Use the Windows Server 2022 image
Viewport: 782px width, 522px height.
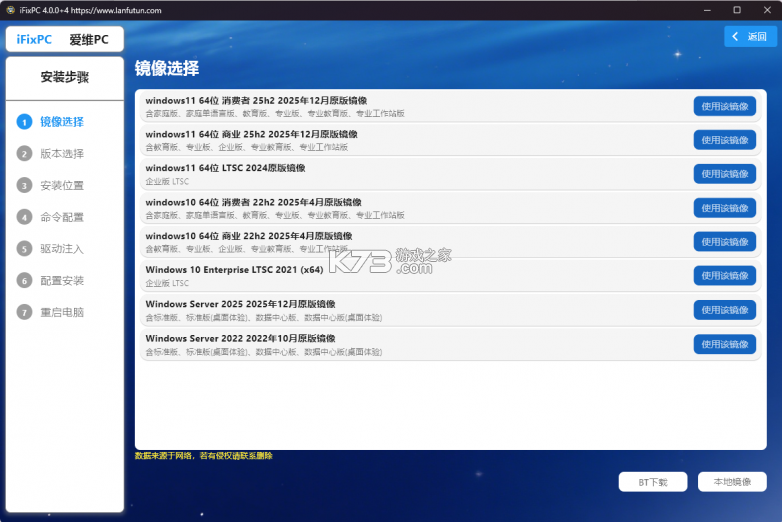(x=725, y=344)
